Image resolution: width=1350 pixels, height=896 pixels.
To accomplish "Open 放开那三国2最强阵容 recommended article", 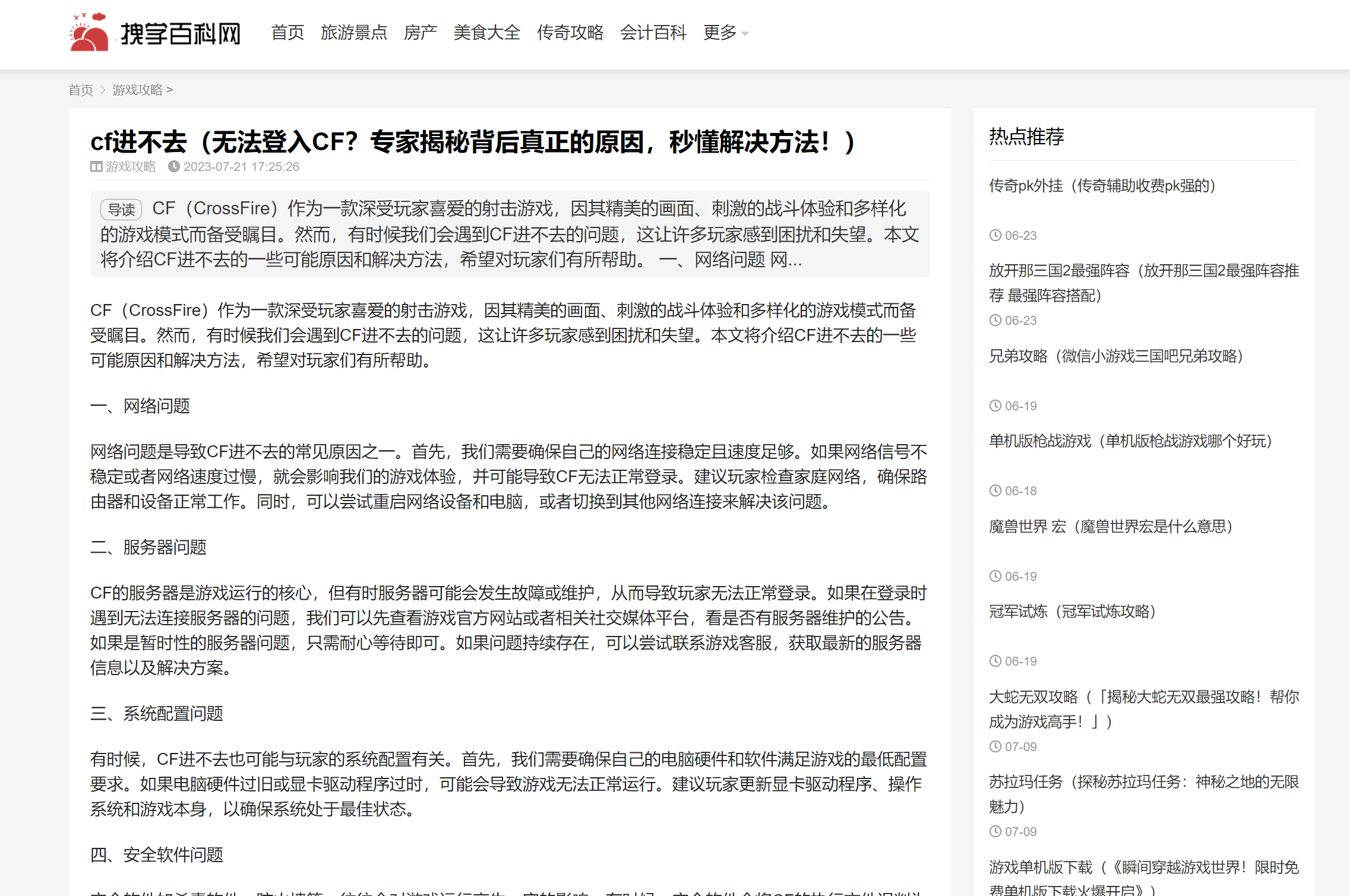I will pyautogui.click(x=1144, y=283).
